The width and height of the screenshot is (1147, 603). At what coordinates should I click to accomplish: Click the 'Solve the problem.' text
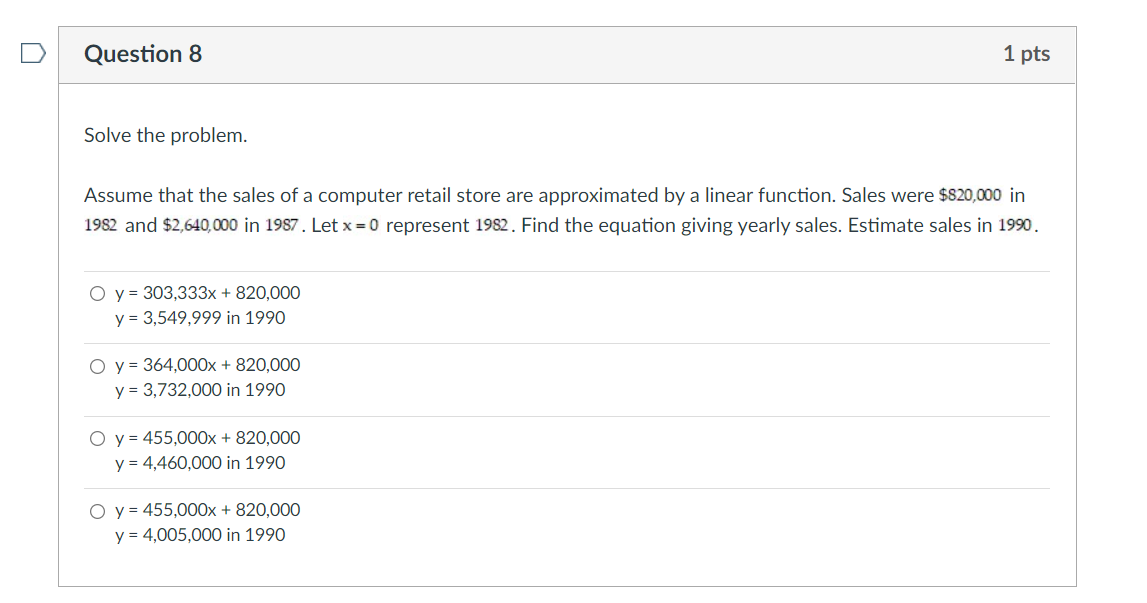(163, 135)
